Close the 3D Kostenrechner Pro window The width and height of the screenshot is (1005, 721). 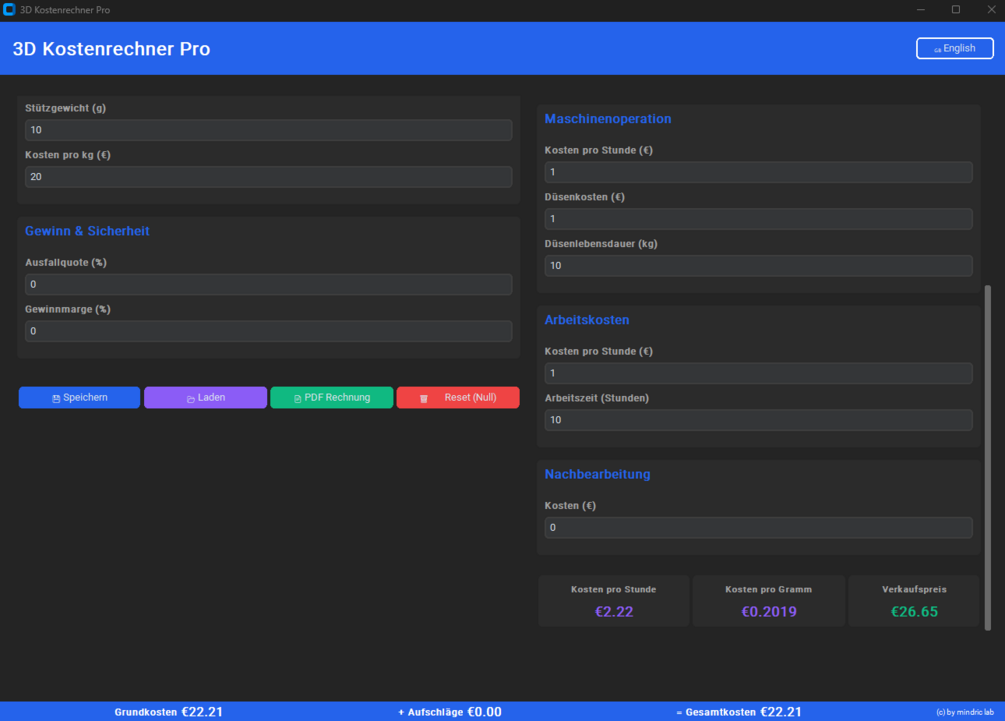(x=991, y=10)
